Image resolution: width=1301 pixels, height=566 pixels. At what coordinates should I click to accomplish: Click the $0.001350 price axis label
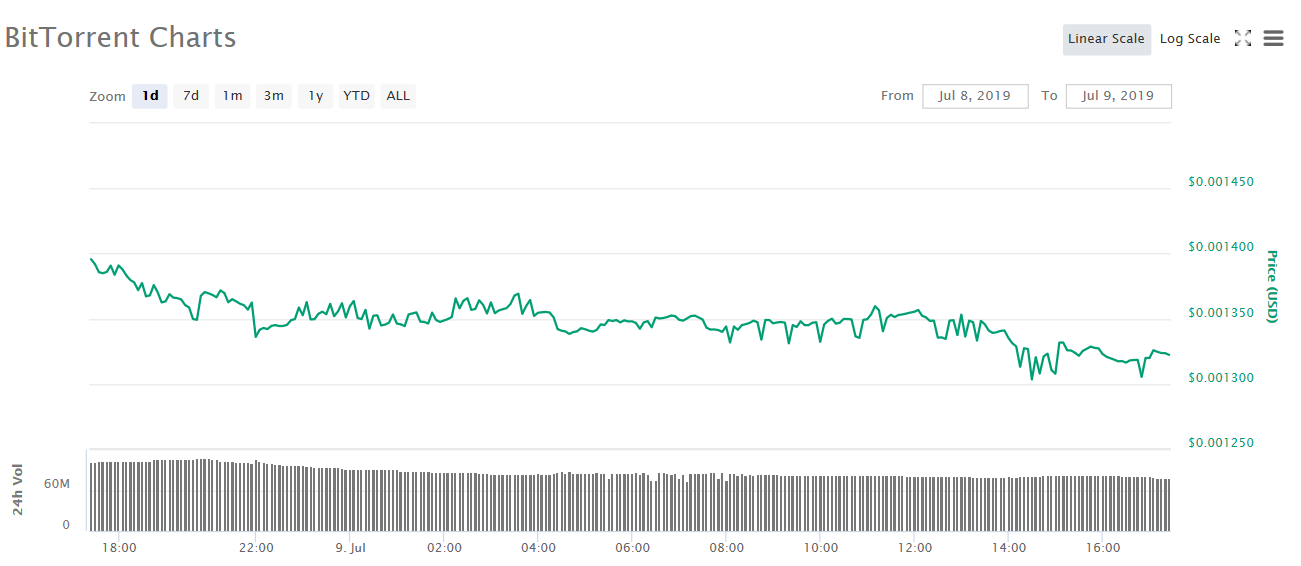1221,313
